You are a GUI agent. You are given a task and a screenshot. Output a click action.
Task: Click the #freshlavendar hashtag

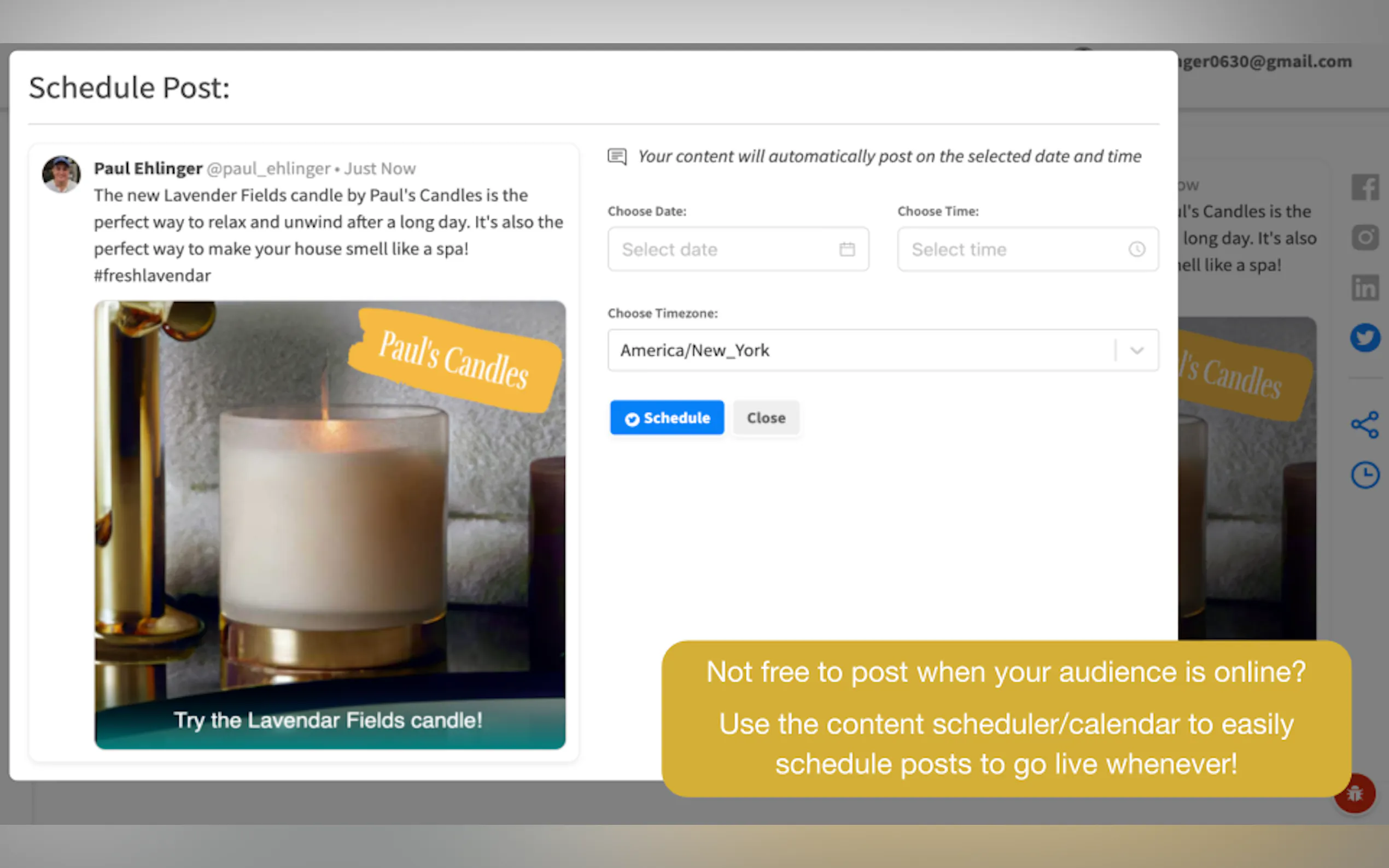152,275
